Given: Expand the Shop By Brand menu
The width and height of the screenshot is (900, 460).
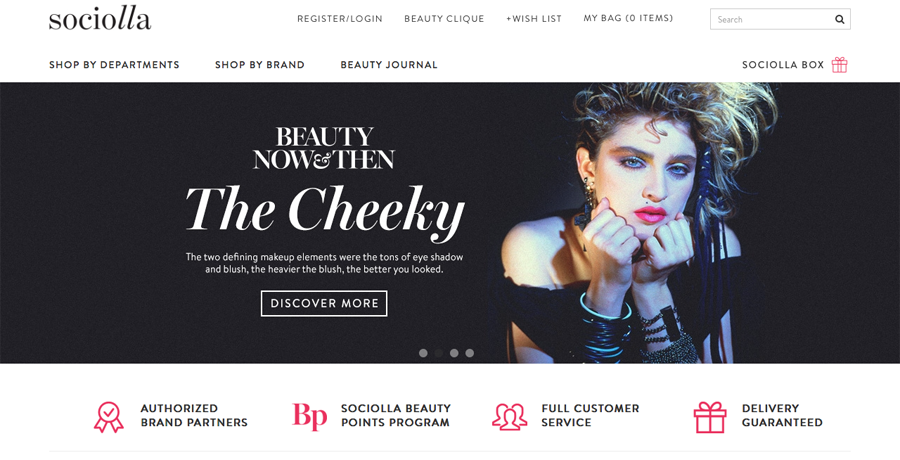Looking at the screenshot, I should (x=259, y=65).
